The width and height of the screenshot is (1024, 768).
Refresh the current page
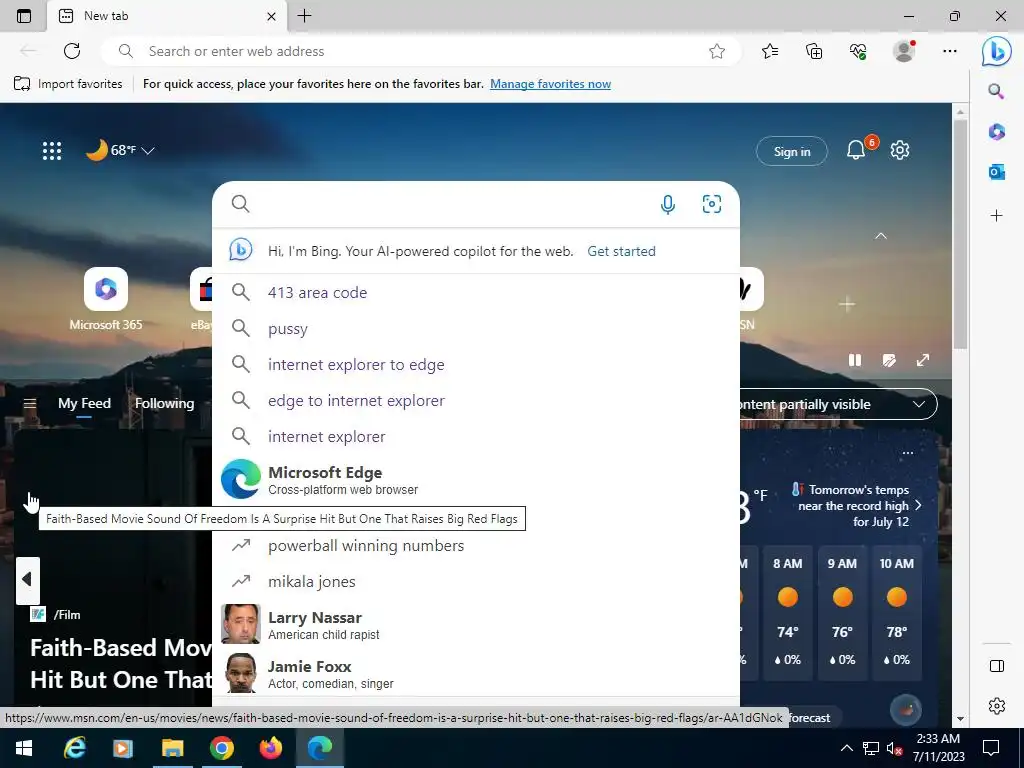(72, 51)
